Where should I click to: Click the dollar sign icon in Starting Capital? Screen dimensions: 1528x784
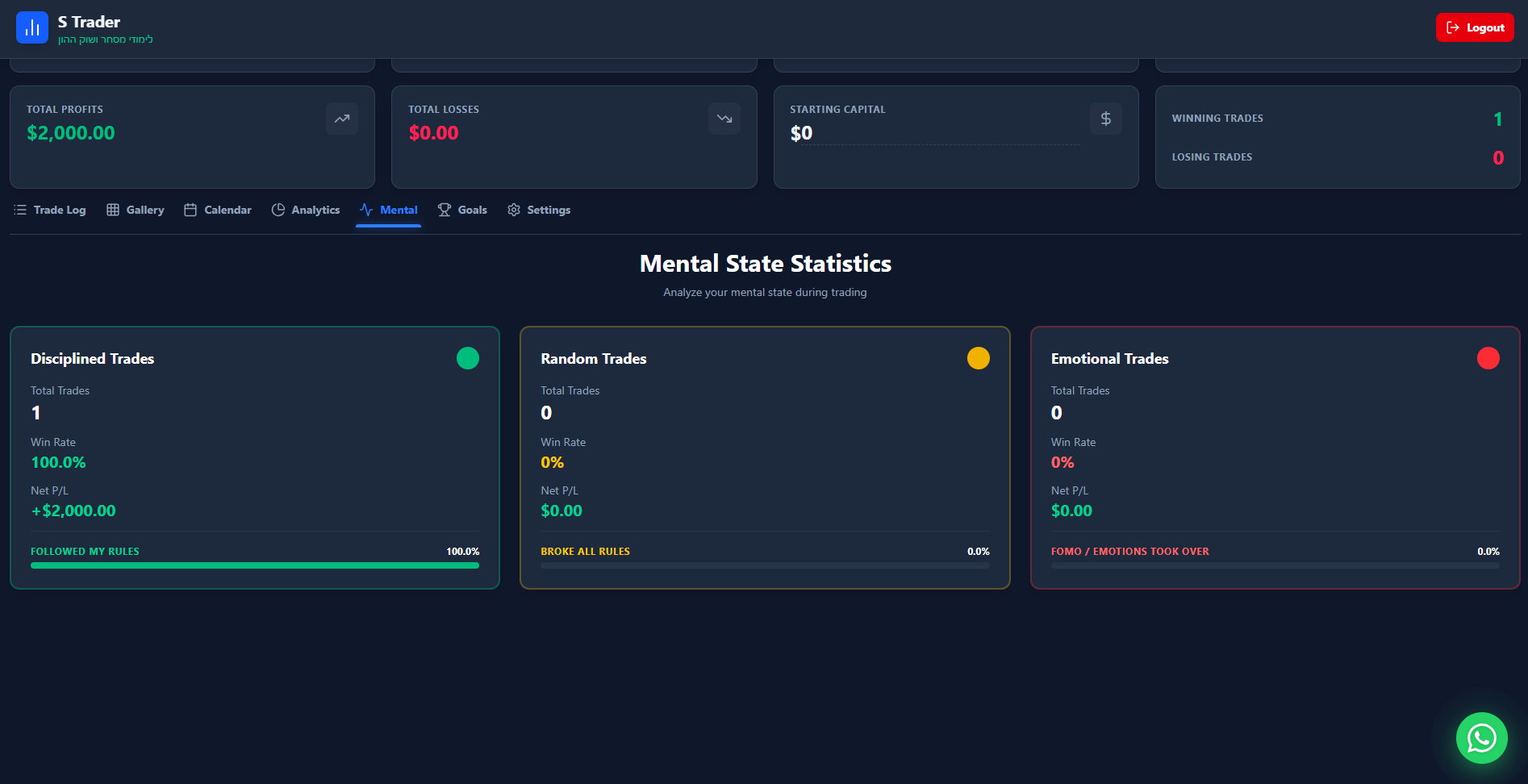point(1106,119)
